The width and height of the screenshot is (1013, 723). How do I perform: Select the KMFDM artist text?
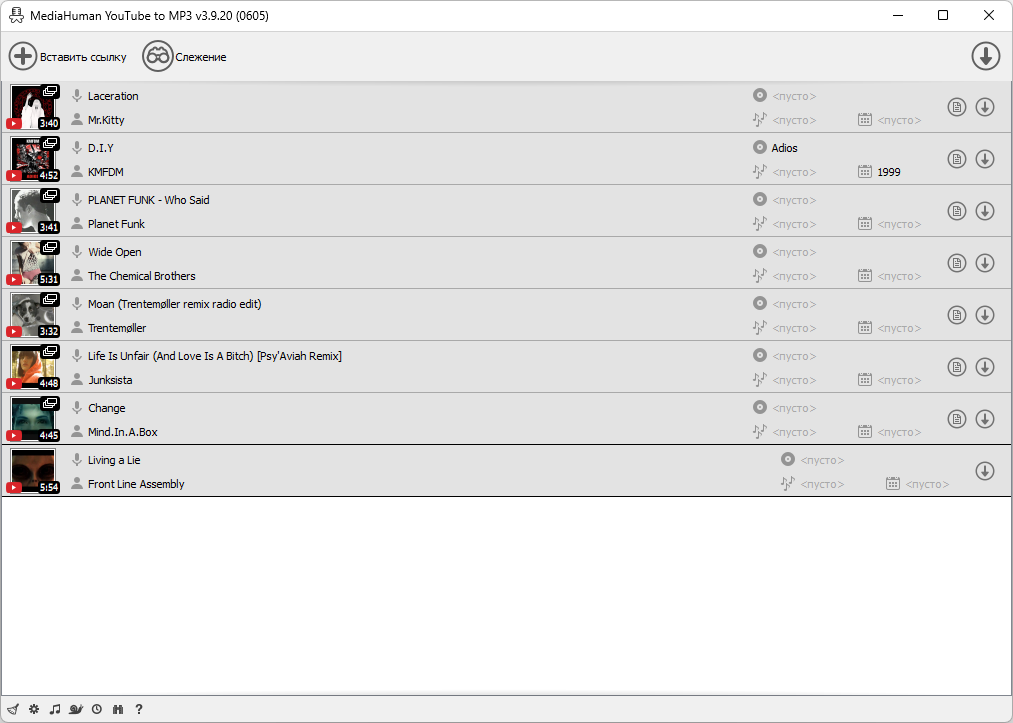[105, 172]
